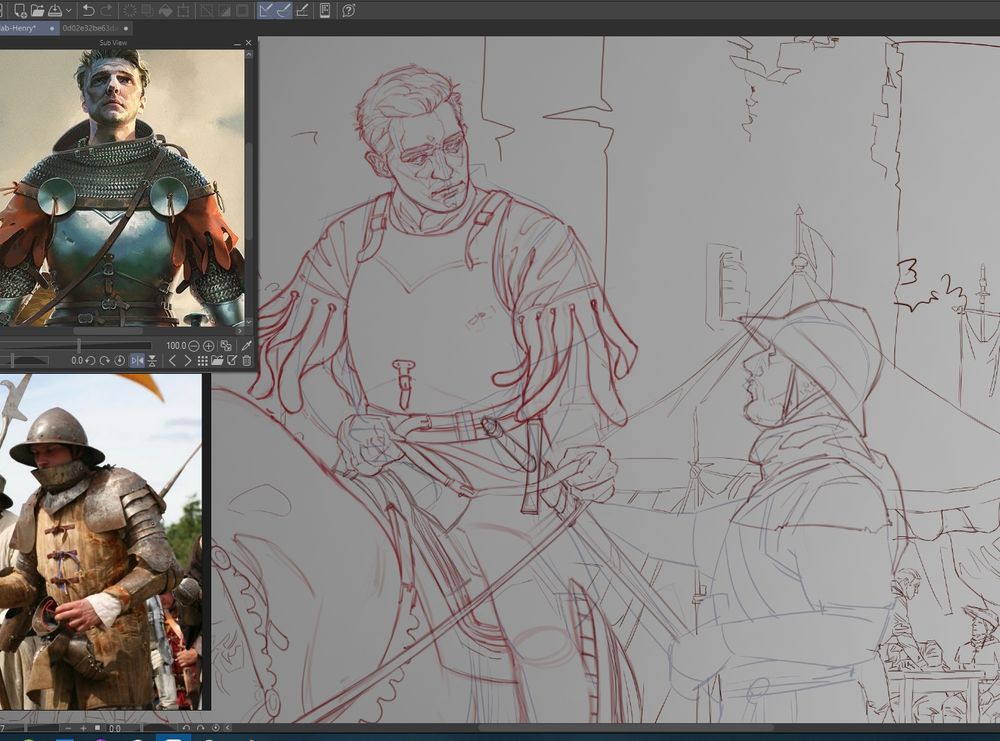Screen dimensions: 1000x741
Task: Click the Sub View horizontal scrollbar
Action: (x=108, y=331)
